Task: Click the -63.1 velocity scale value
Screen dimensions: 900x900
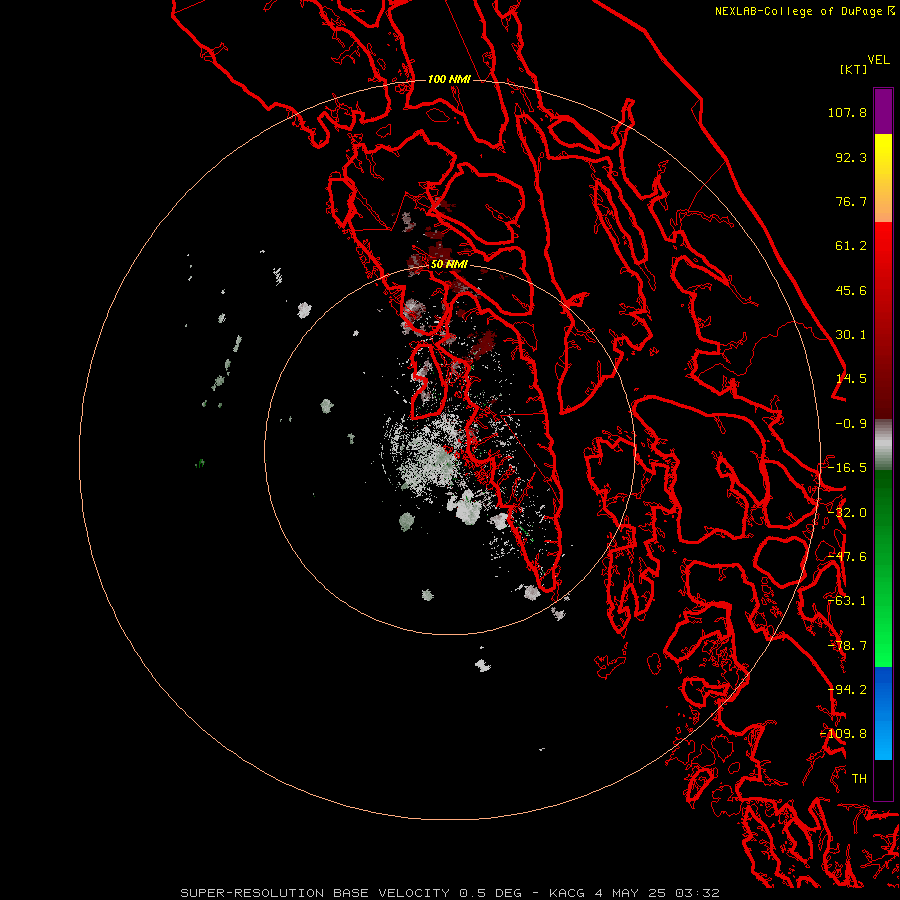Action: [x=847, y=601]
